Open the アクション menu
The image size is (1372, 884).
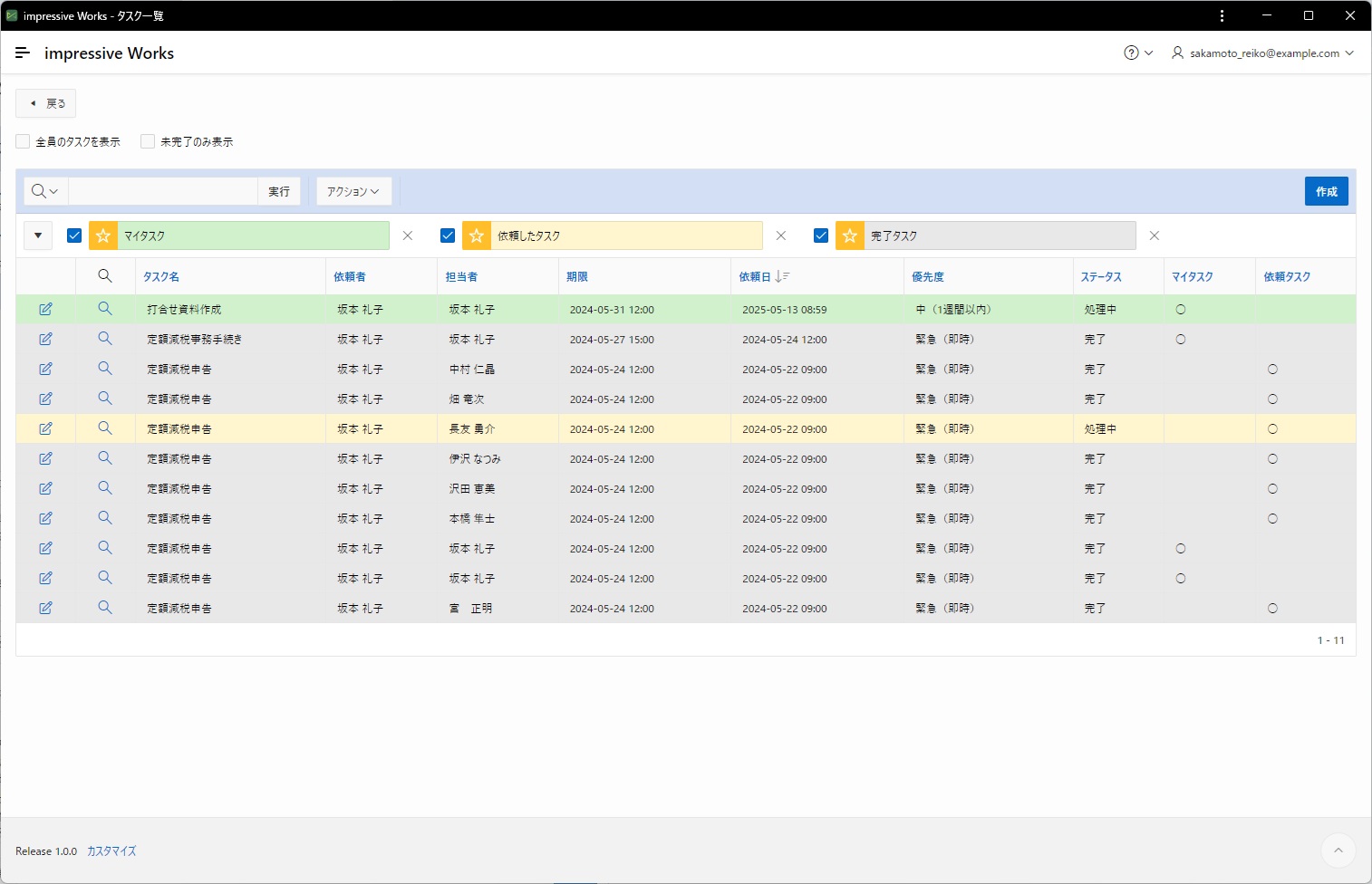point(353,191)
